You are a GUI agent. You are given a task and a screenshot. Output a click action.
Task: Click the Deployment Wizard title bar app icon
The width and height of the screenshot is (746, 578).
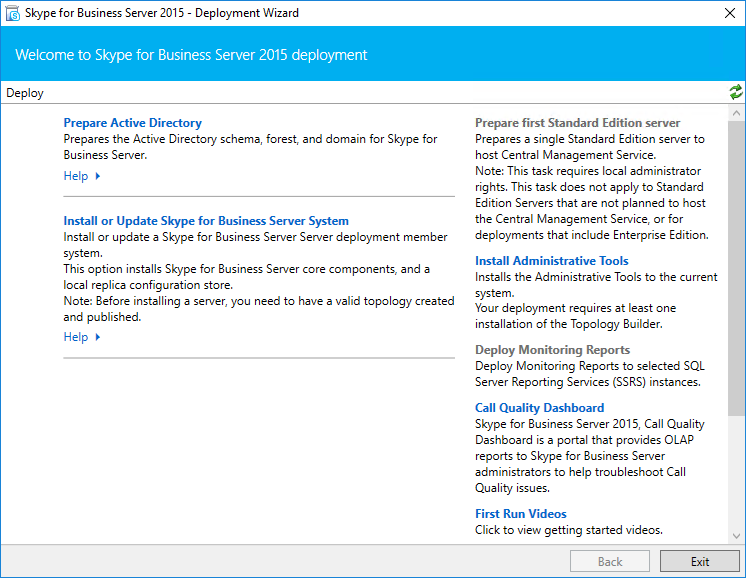point(13,14)
